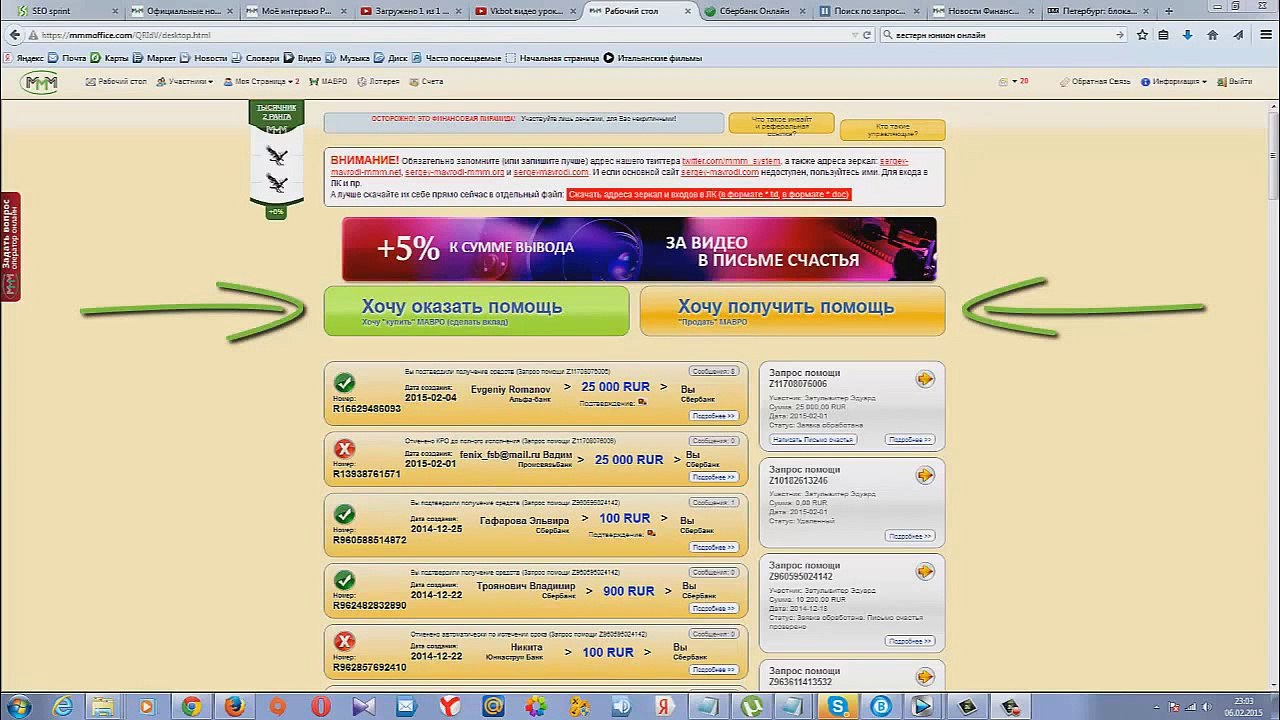1280x720 pixels.
Task: Open the Яндекс bookmark in bookmarks bar
Action: (x=24, y=58)
